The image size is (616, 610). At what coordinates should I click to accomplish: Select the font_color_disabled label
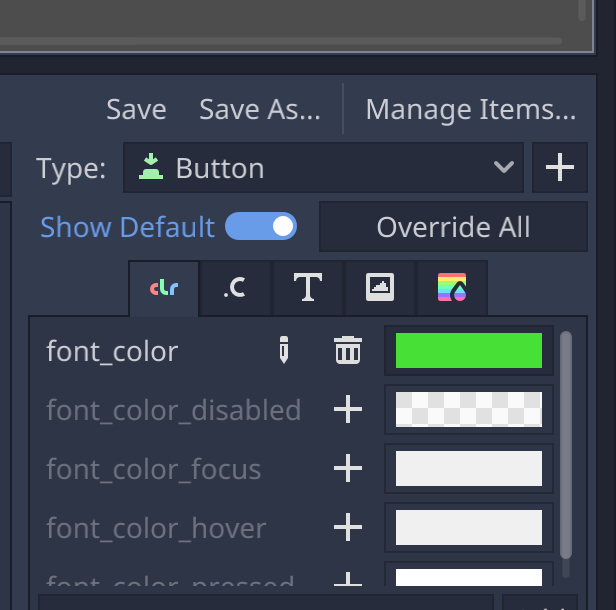click(174, 410)
